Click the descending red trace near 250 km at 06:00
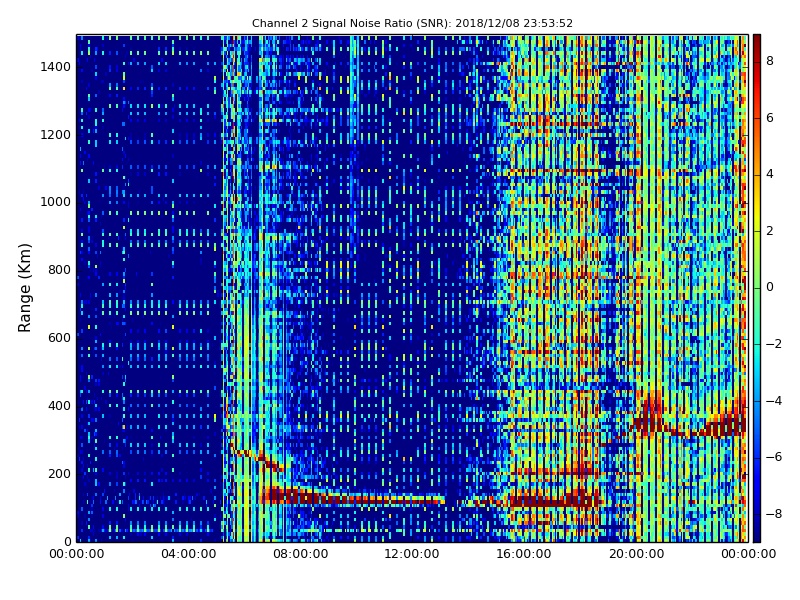Screen dimensions: 800x600 [257, 457]
